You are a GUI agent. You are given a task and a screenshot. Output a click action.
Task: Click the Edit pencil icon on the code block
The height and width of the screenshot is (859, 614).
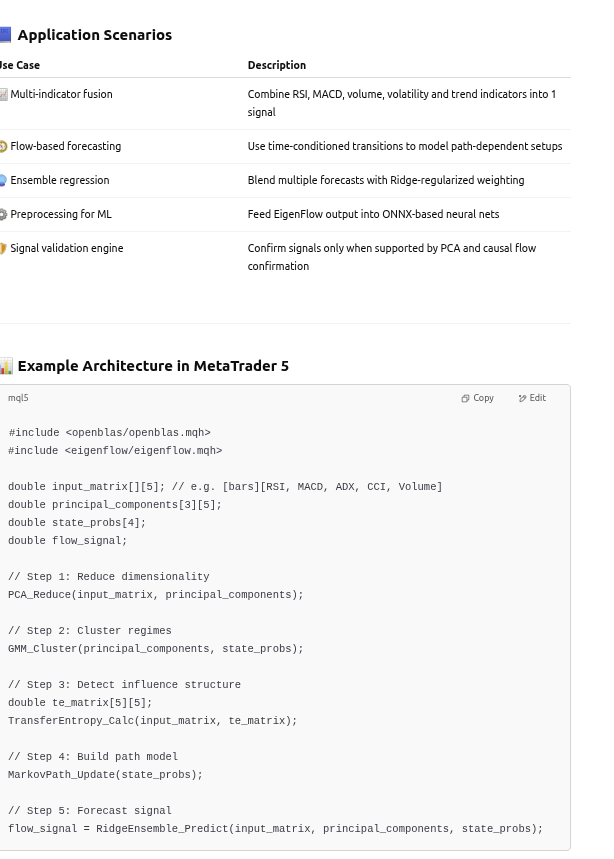[x=522, y=398]
